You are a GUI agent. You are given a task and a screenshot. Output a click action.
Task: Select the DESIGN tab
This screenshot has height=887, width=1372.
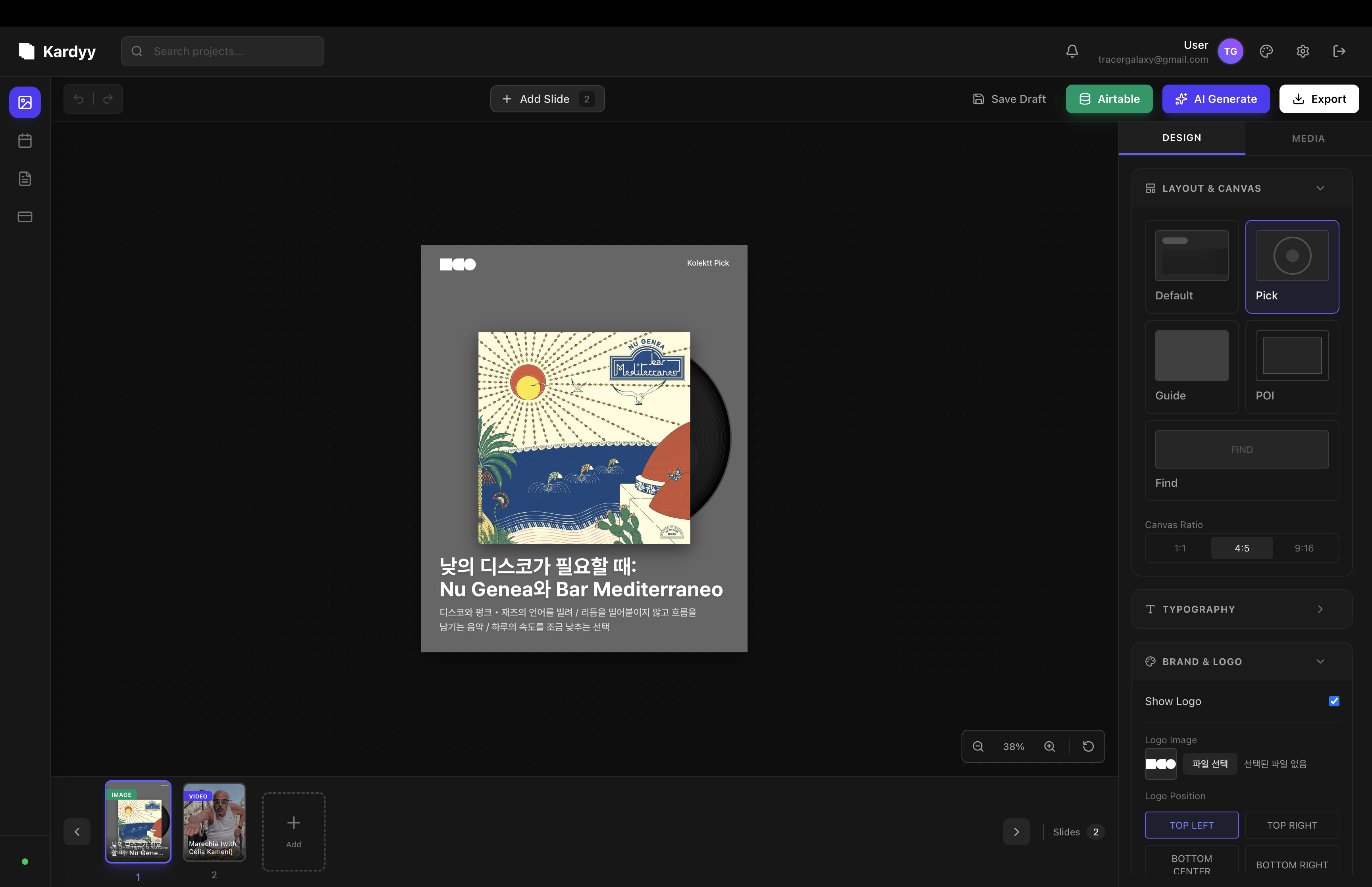[1181, 138]
